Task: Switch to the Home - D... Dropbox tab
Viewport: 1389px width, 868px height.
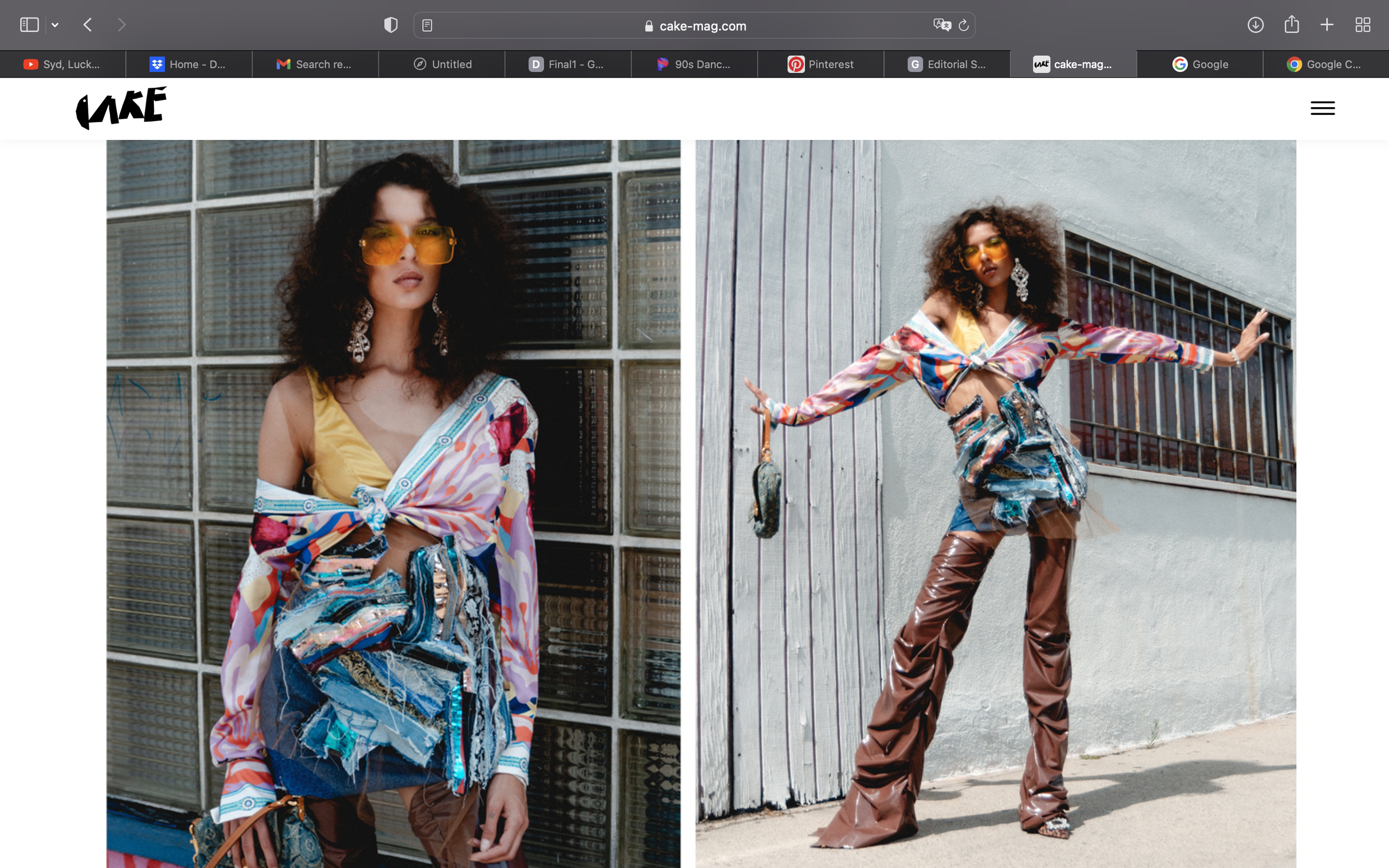Action: pyautogui.click(x=189, y=64)
